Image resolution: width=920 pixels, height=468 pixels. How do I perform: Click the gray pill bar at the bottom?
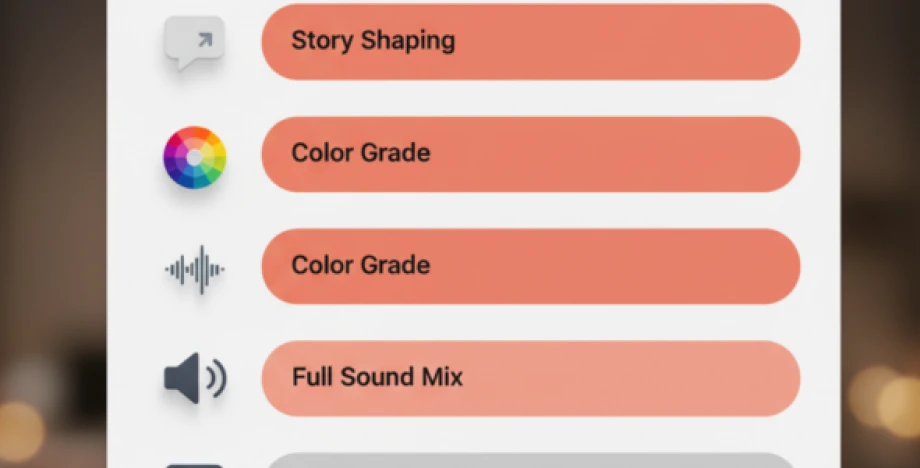pyautogui.click(x=530, y=461)
